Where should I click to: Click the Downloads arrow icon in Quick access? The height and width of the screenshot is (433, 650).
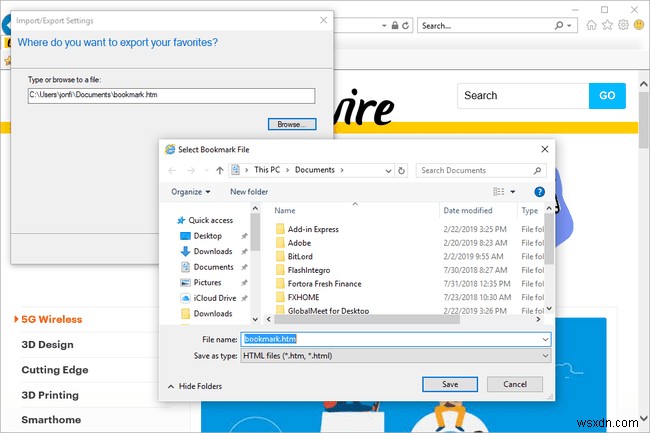tap(185, 251)
